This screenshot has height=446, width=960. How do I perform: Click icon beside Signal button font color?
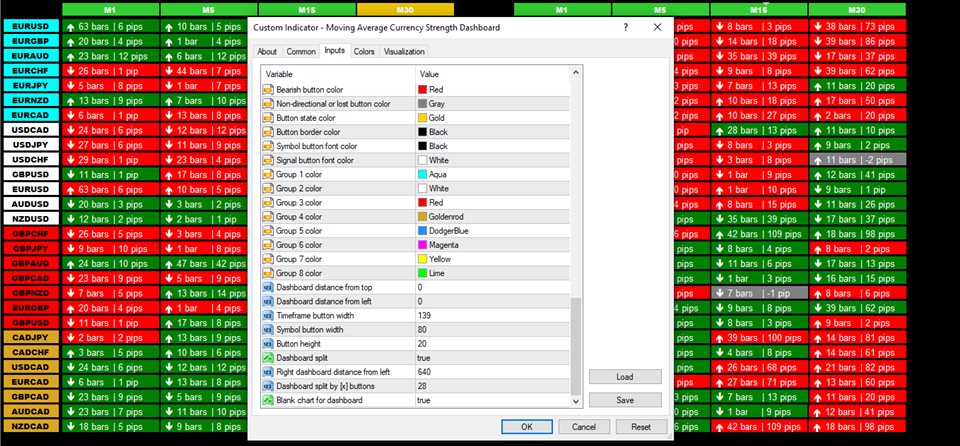pos(267,160)
